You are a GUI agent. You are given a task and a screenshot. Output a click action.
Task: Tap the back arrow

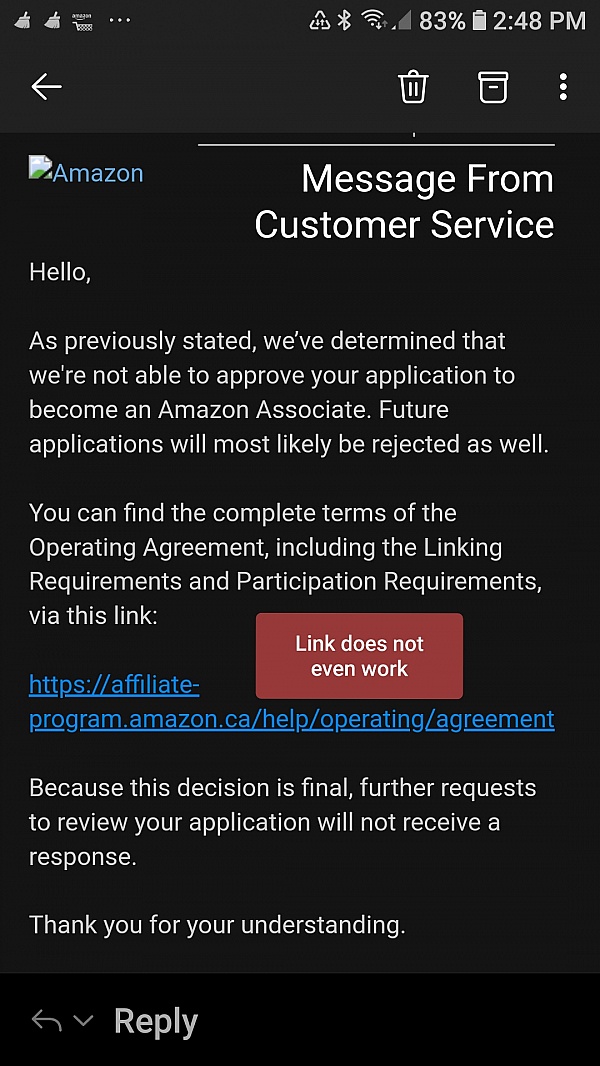pyautogui.click(x=46, y=87)
